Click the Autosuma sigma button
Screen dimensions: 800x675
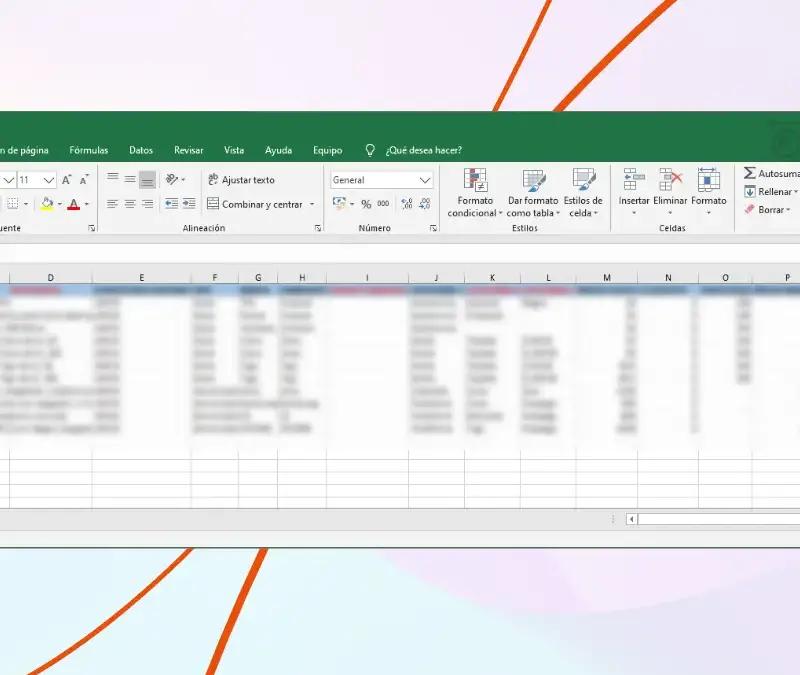(770, 173)
